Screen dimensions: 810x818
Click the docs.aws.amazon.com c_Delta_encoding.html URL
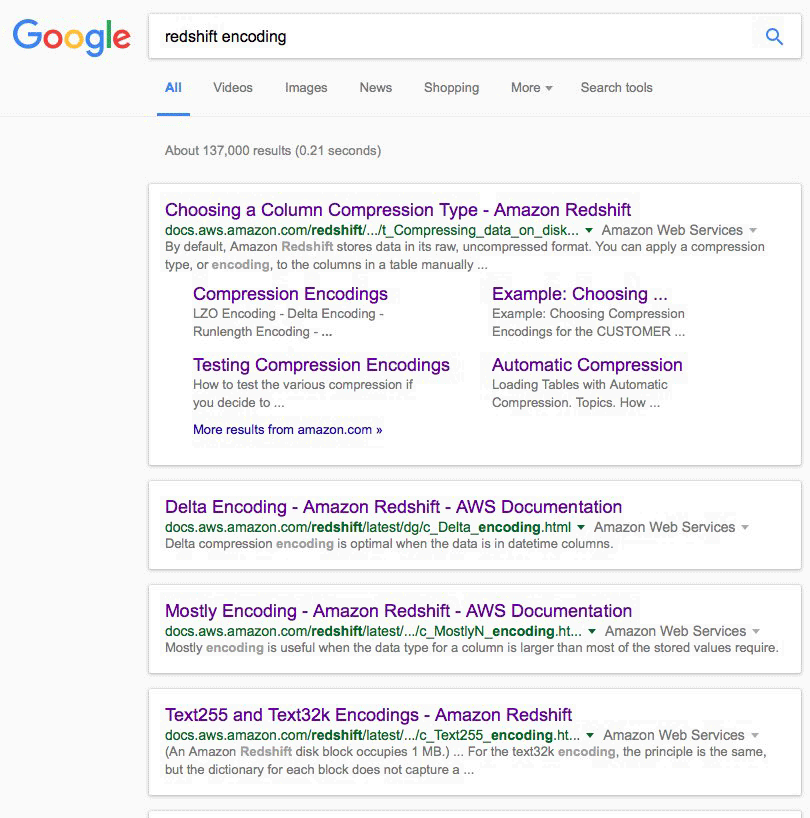pos(368,527)
